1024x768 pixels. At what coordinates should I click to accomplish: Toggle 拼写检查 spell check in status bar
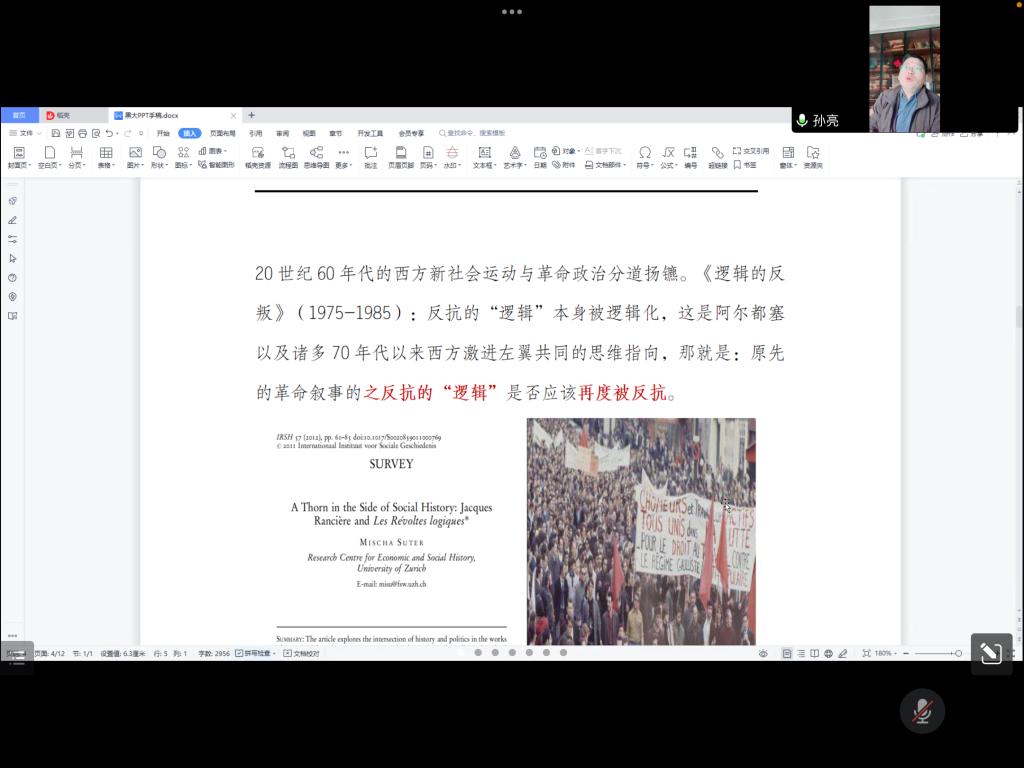tap(254, 653)
